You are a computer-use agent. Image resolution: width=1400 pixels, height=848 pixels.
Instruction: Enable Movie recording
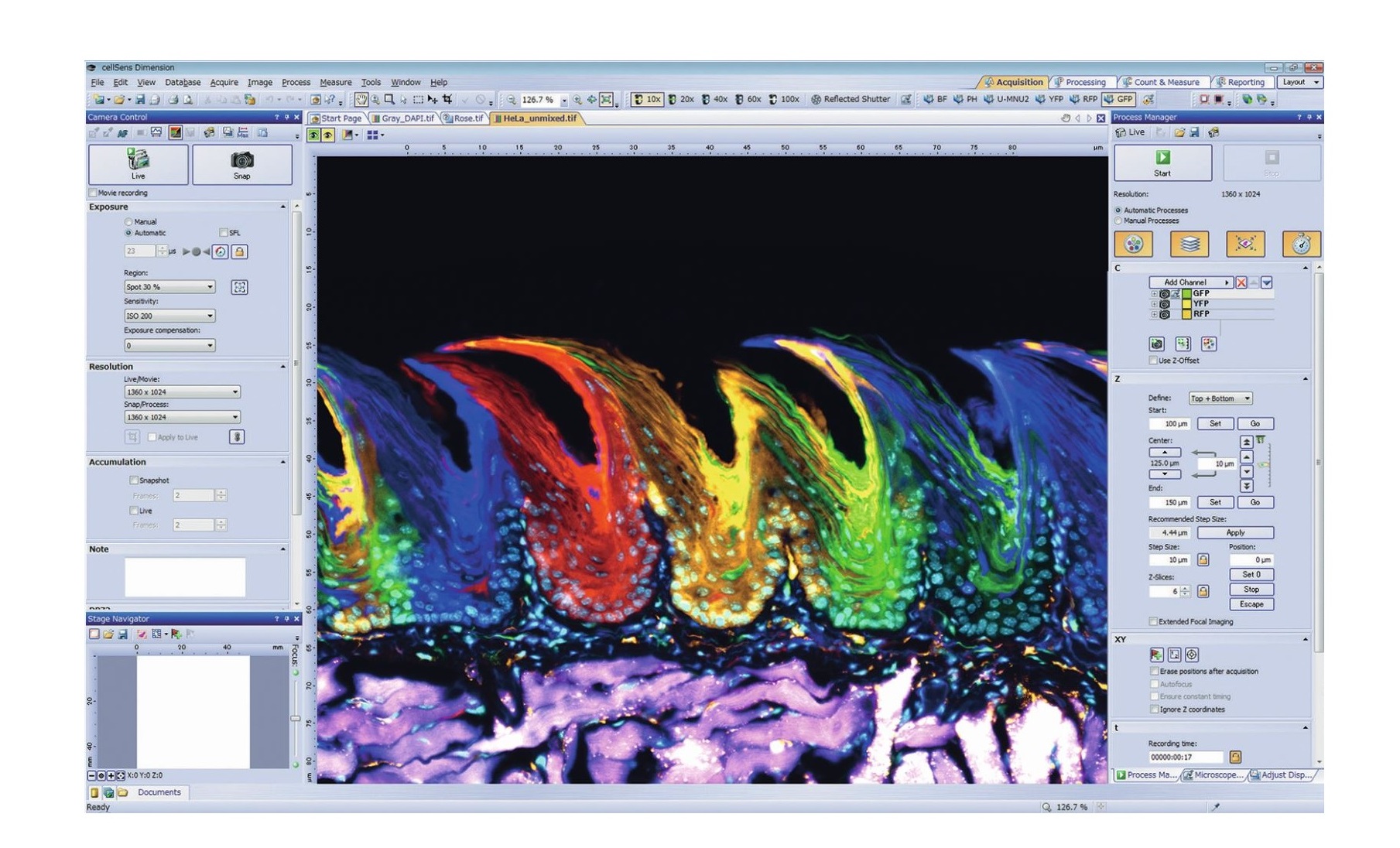91,193
